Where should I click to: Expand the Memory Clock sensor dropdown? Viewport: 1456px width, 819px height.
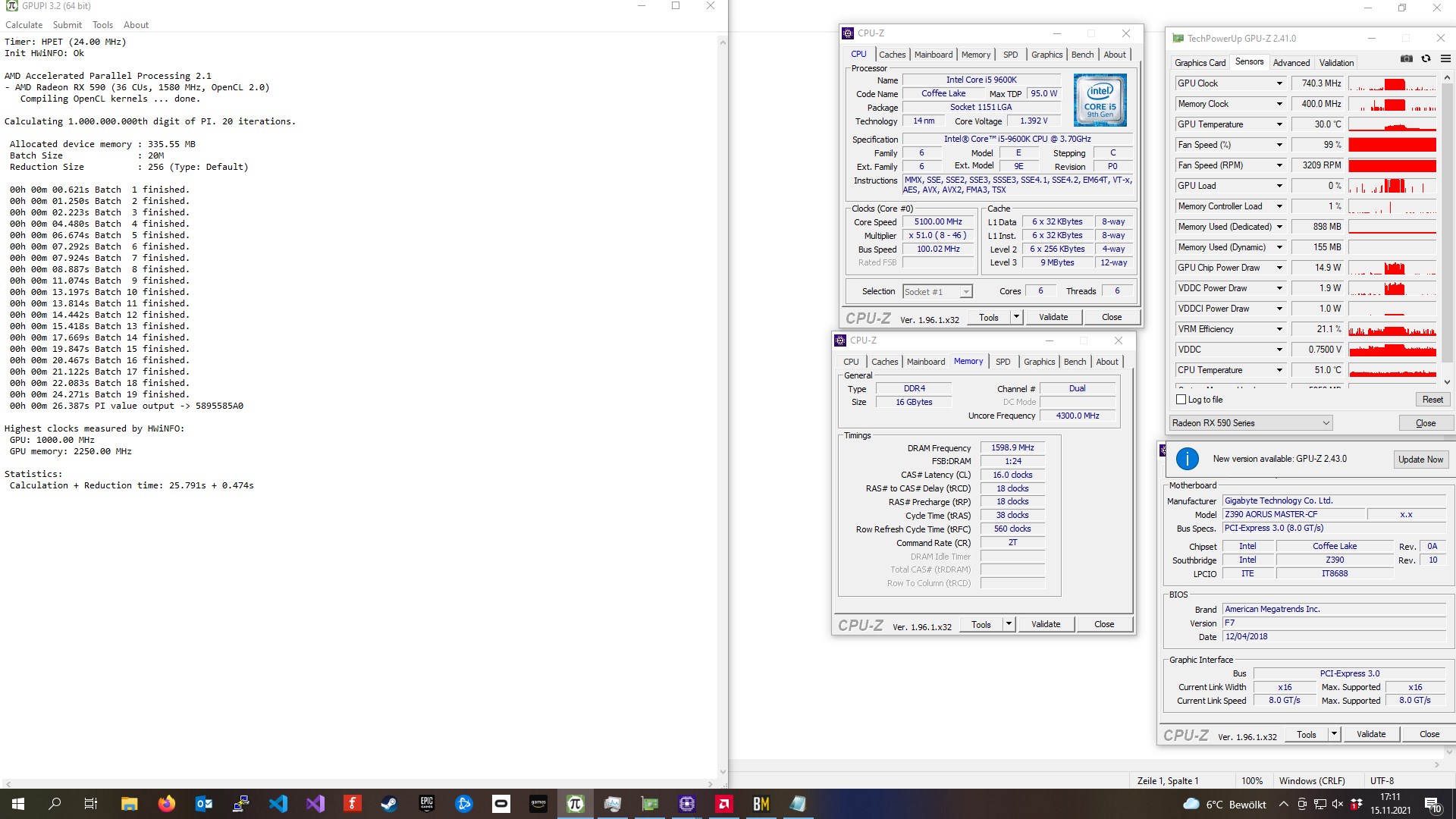coord(1279,104)
